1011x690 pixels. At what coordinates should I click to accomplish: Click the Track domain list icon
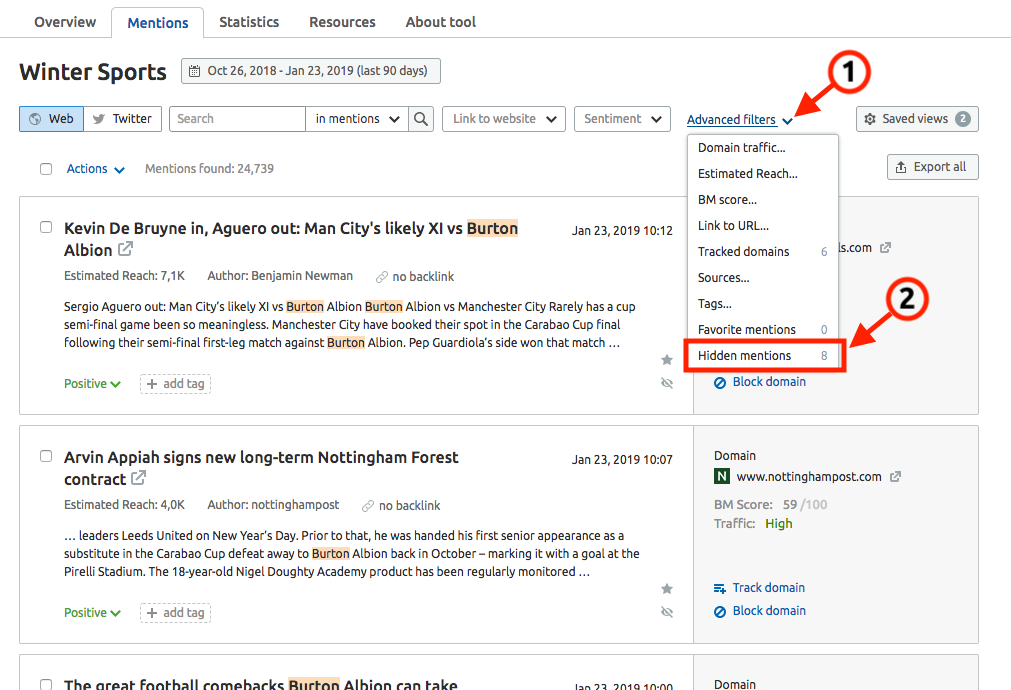[x=720, y=588]
